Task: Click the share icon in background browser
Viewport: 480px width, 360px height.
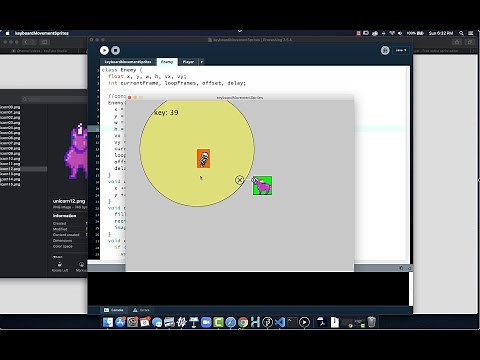Action: 457,42
